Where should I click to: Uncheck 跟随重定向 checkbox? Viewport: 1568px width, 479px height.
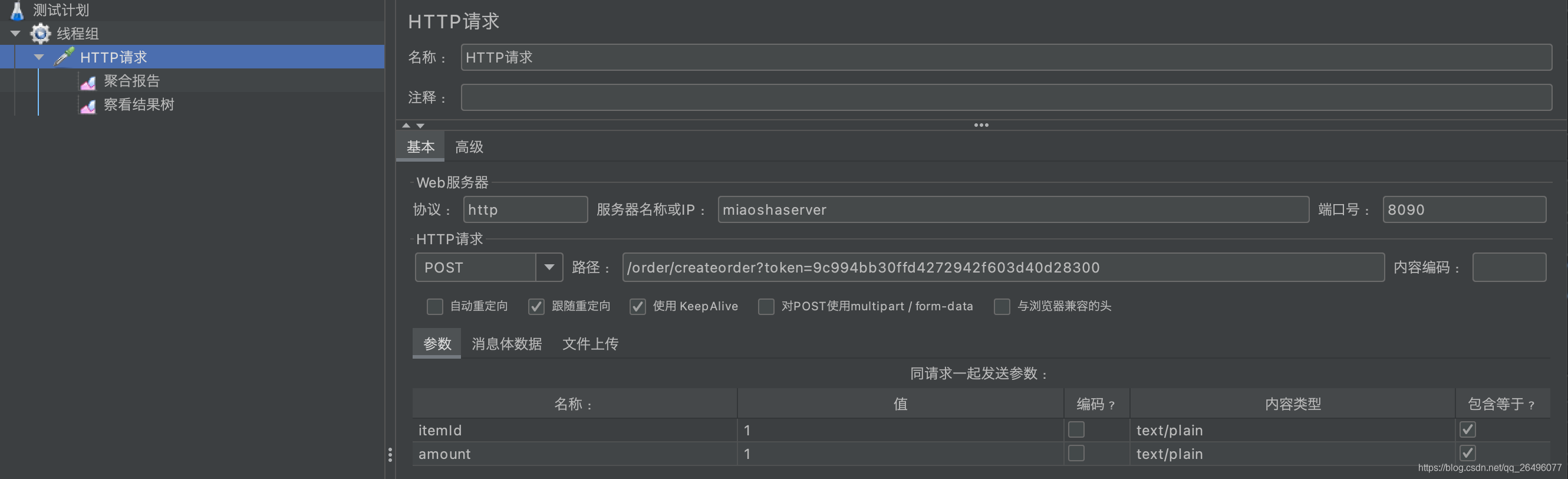pyautogui.click(x=536, y=307)
